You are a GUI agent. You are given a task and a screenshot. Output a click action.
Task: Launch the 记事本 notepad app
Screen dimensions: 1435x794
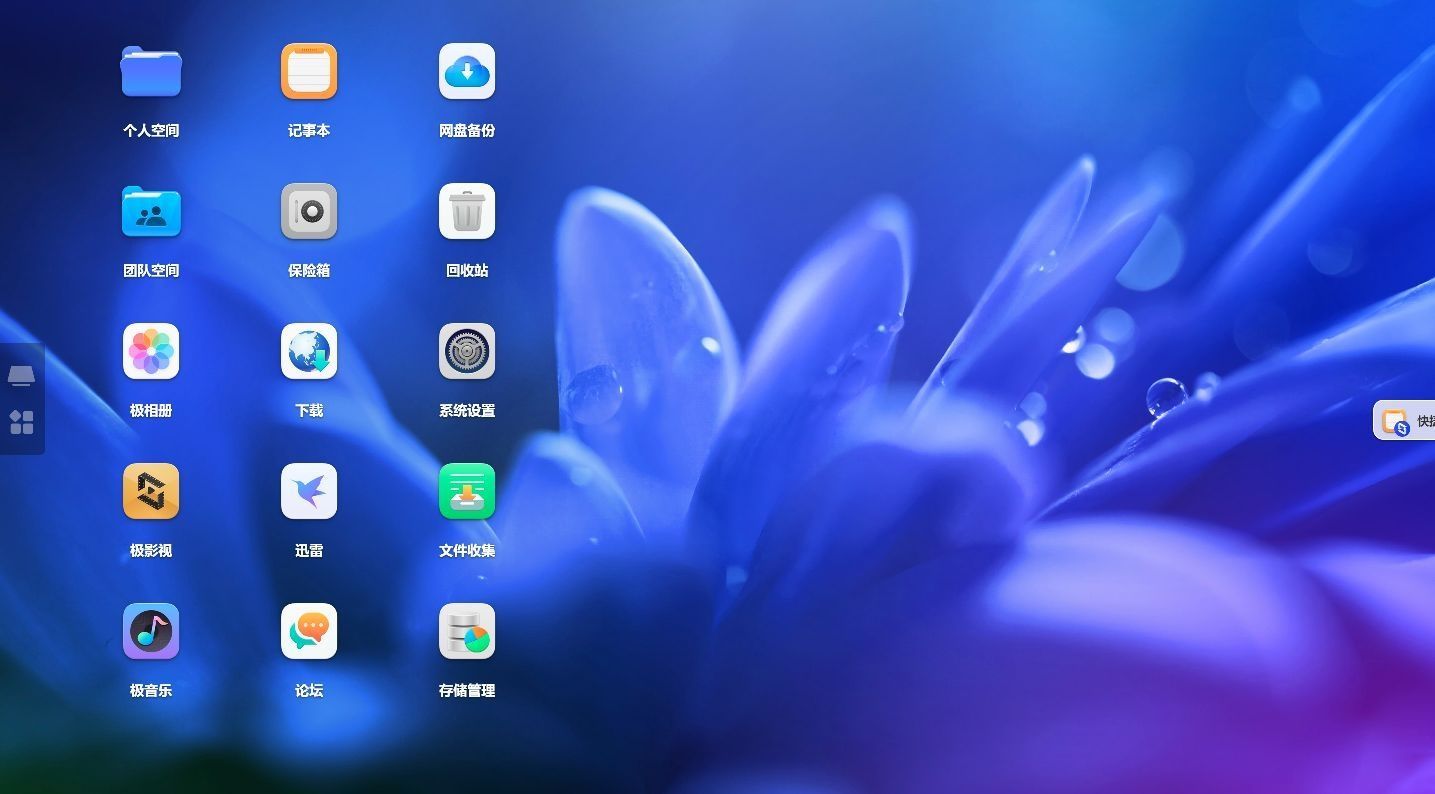309,71
